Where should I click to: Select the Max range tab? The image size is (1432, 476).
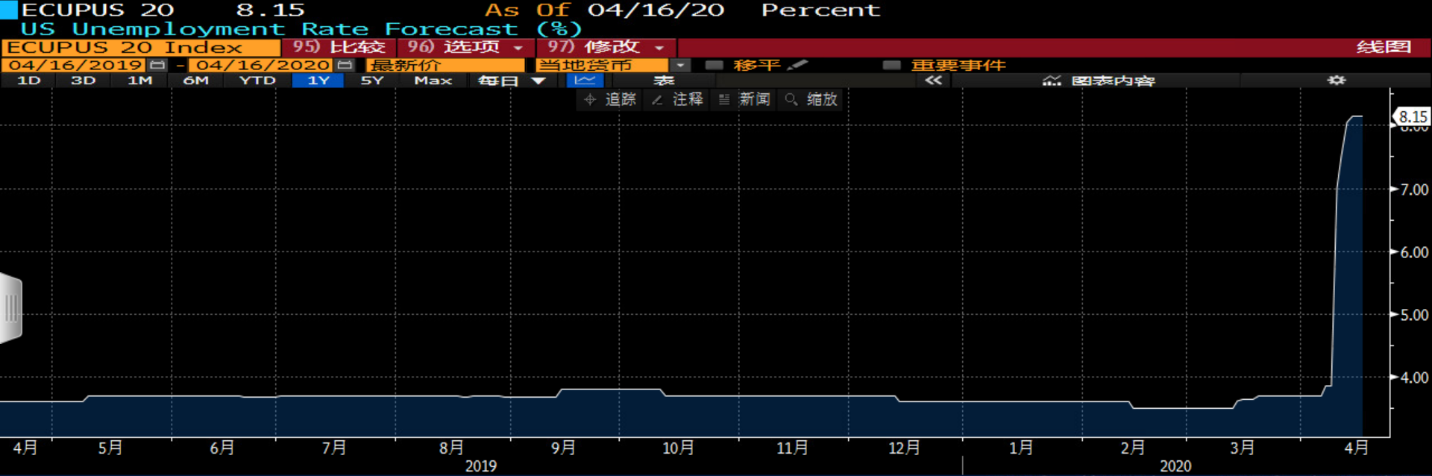[433, 80]
